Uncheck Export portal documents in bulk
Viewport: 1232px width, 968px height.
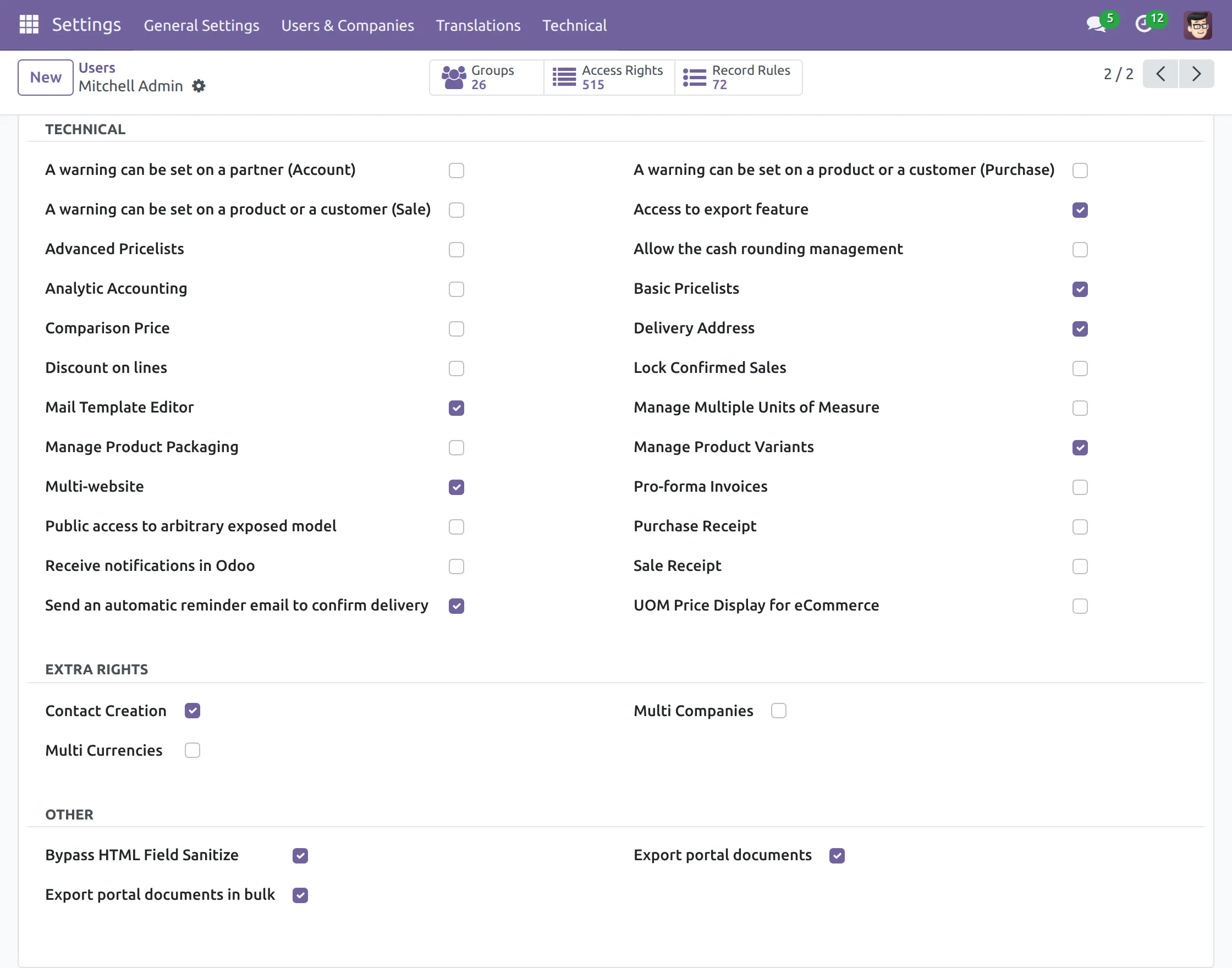pyautogui.click(x=299, y=895)
